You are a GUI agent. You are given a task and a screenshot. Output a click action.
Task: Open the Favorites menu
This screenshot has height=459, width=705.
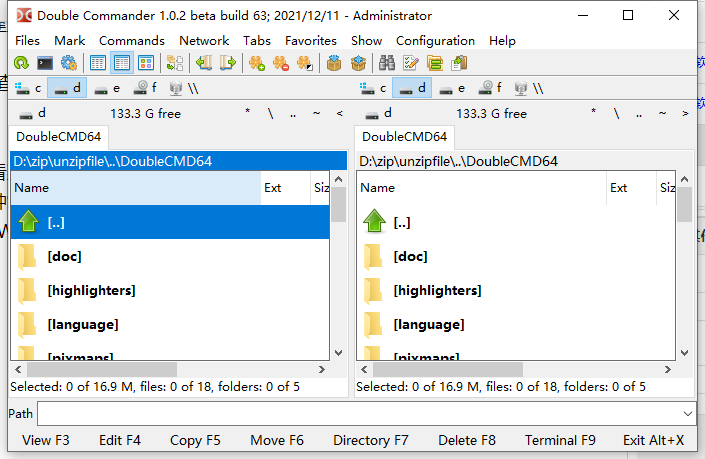click(311, 41)
